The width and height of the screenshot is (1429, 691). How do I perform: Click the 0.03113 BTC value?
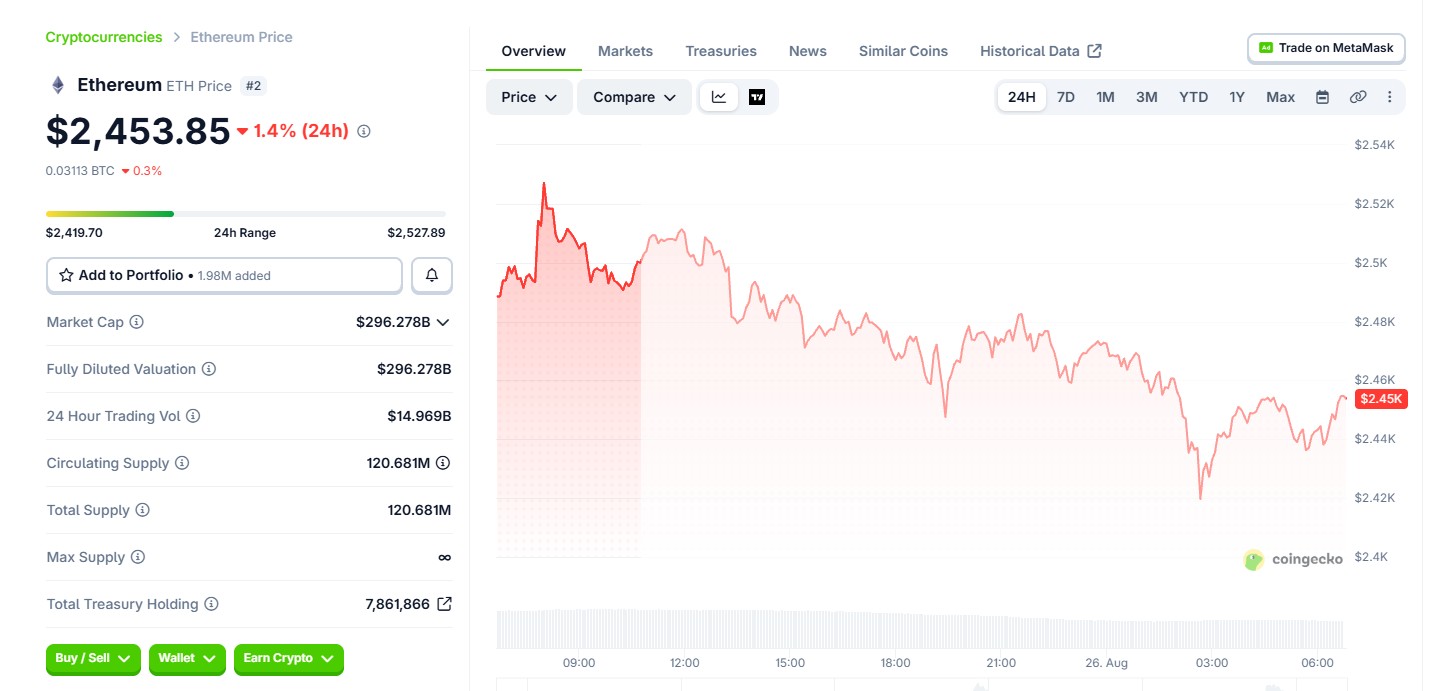click(x=80, y=171)
